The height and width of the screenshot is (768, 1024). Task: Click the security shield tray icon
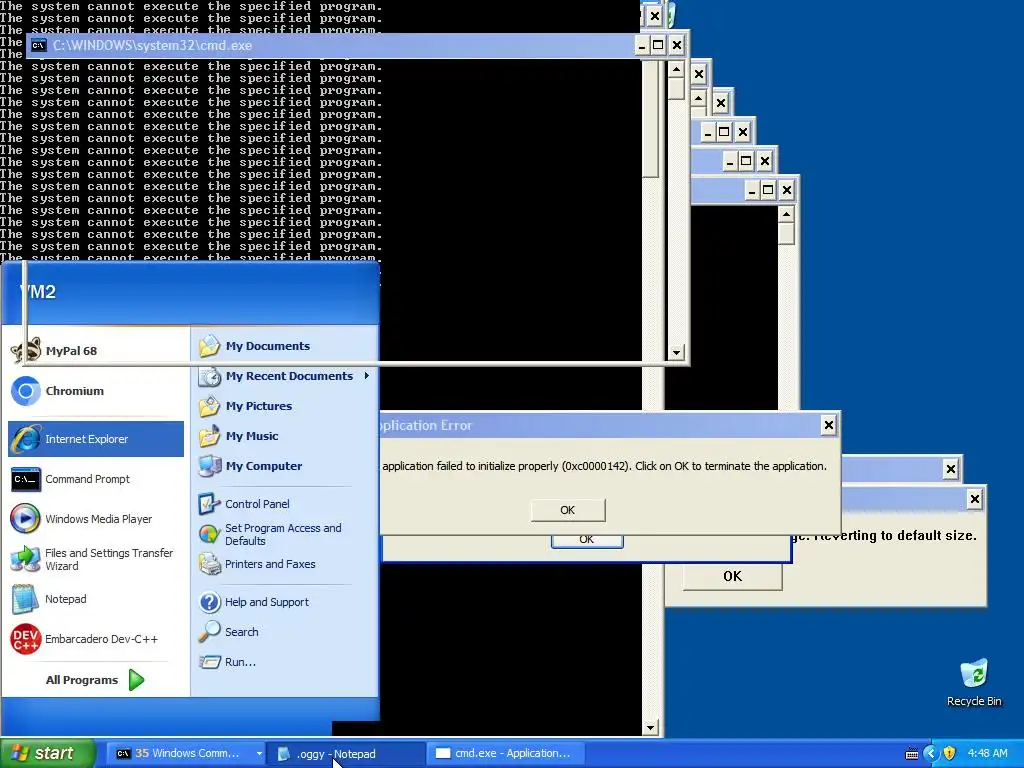(950, 753)
